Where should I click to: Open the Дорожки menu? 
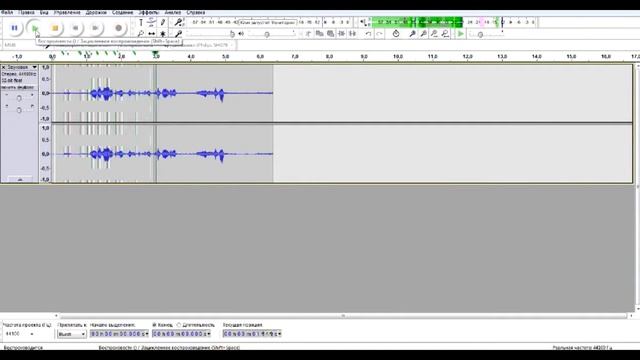96,13
